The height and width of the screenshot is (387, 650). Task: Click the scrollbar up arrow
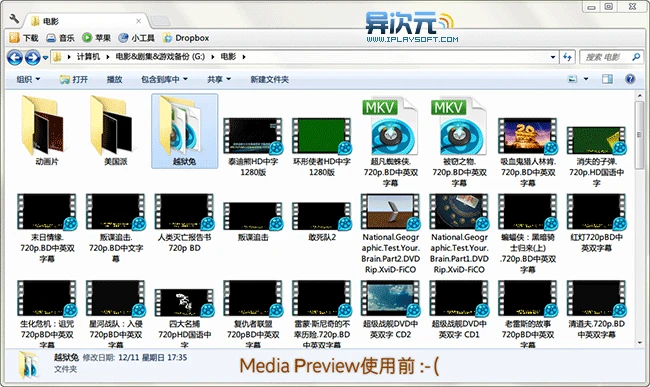click(x=639, y=96)
